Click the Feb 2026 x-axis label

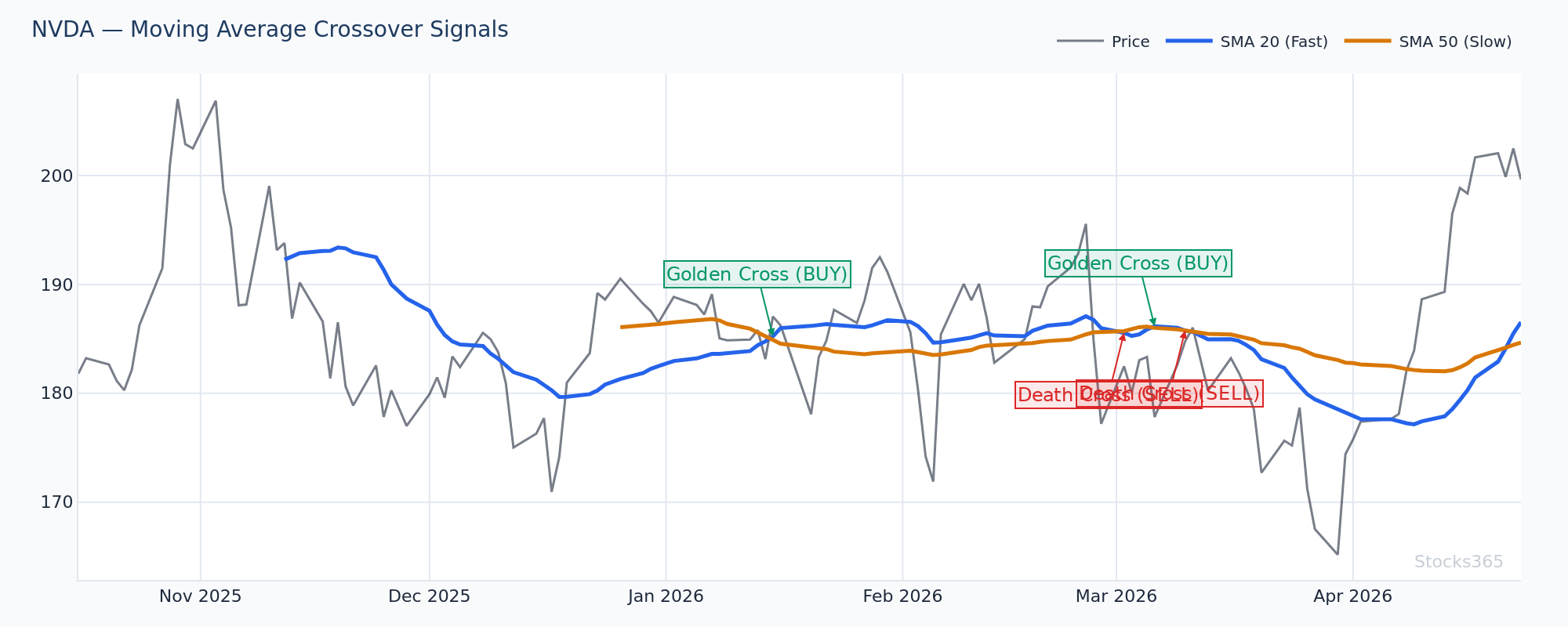click(x=902, y=596)
